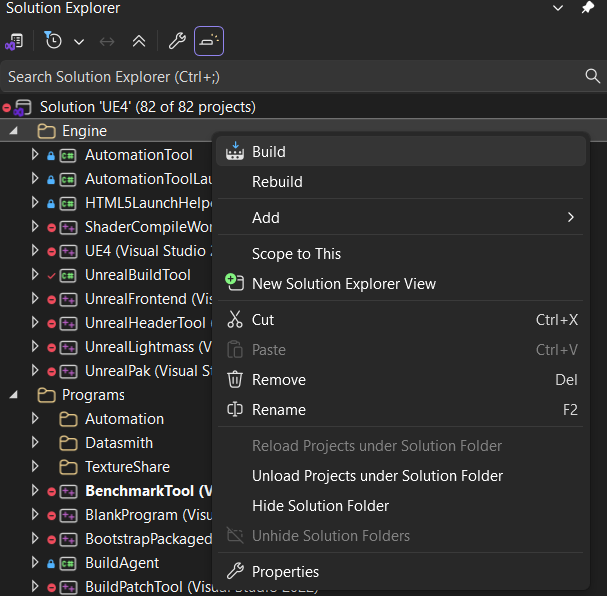607x596 pixels.
Task: Click the Programs folder icon
Action: tap(46, 395)
